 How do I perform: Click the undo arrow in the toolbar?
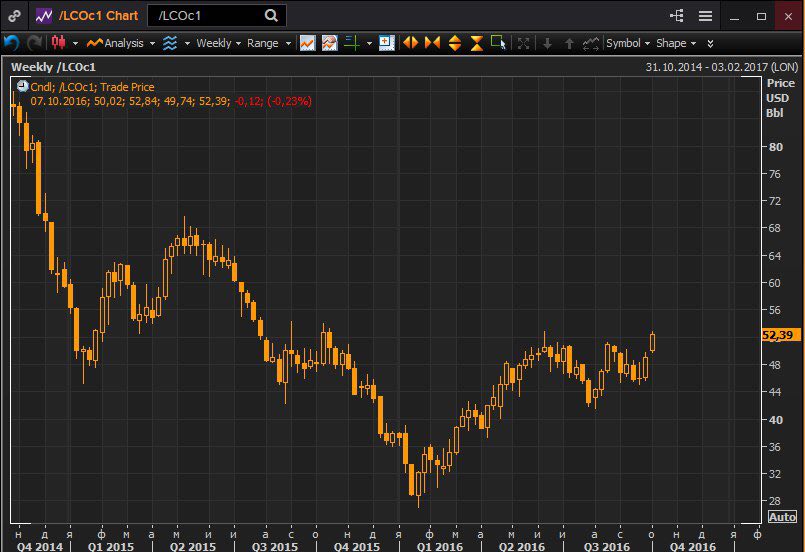[12, 43]
